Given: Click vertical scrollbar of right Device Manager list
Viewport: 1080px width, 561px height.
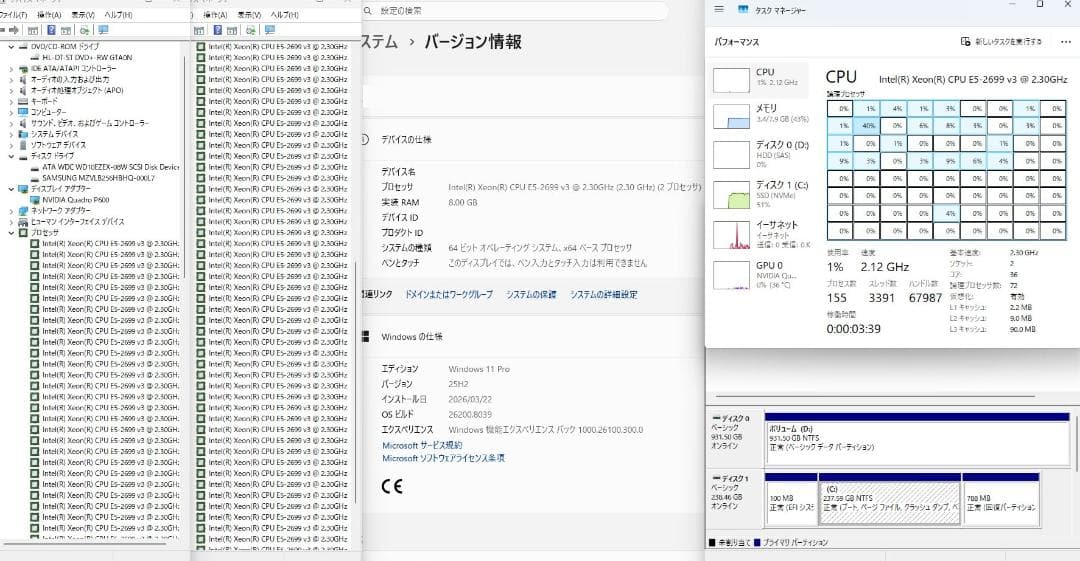Looking at the screenshot, I should point(356,382).
